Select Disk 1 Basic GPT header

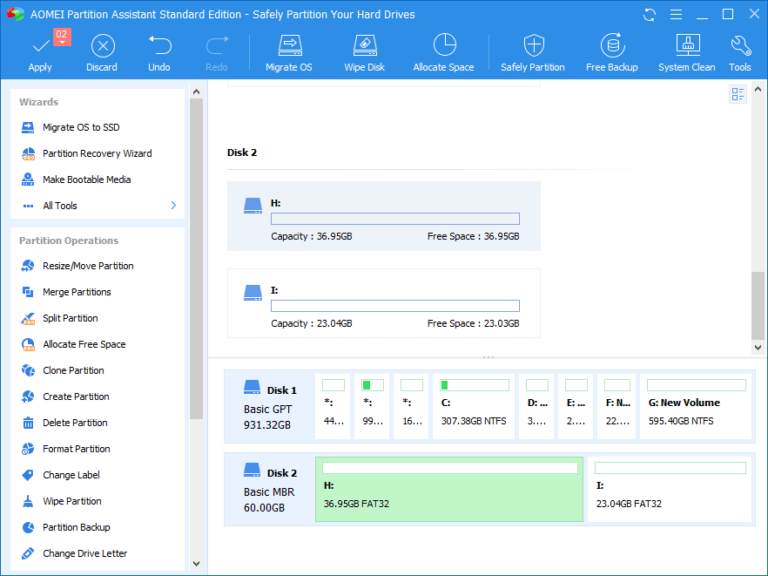point(269,407)
